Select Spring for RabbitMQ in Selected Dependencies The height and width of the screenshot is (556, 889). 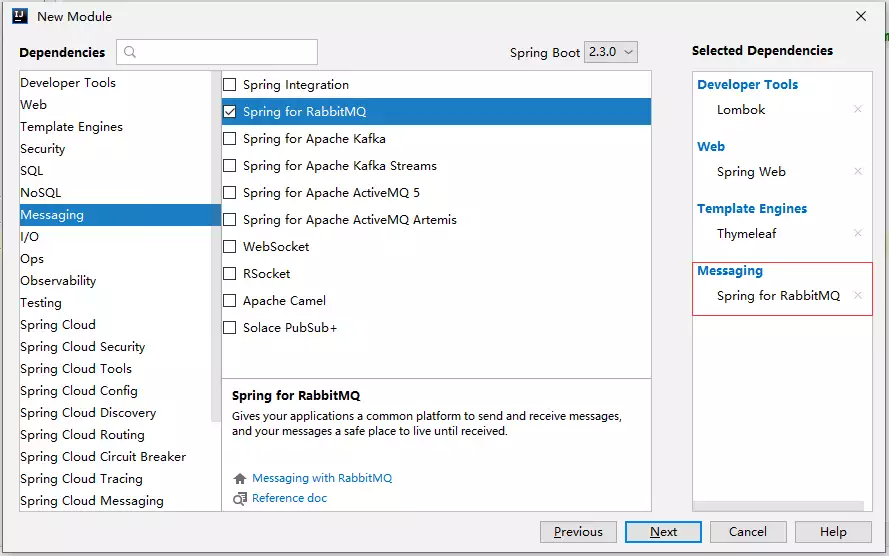(778, 296)
